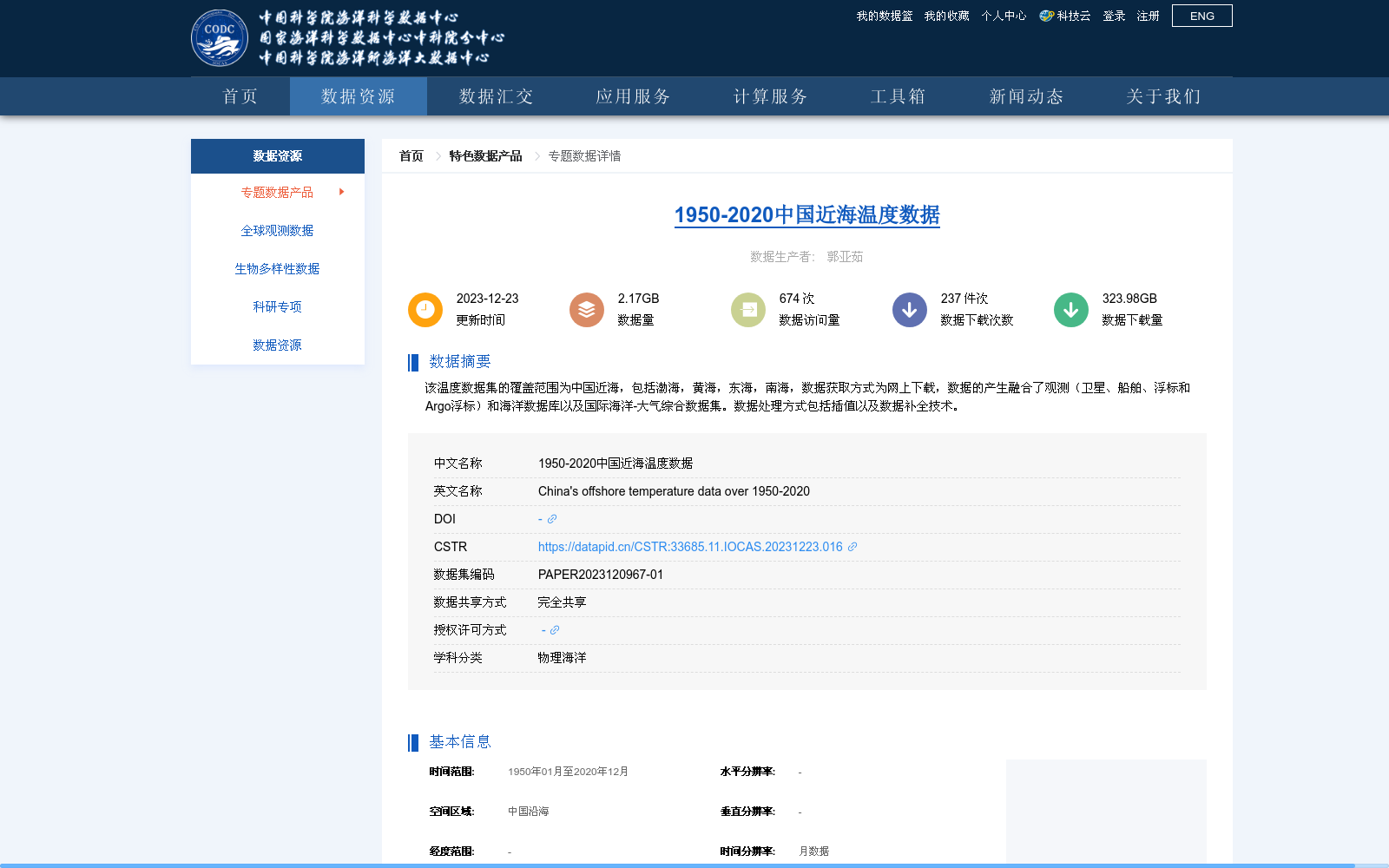Click the data access count arrow icon
Viewport: 1389px width, 868px height.
coord(747,309)
